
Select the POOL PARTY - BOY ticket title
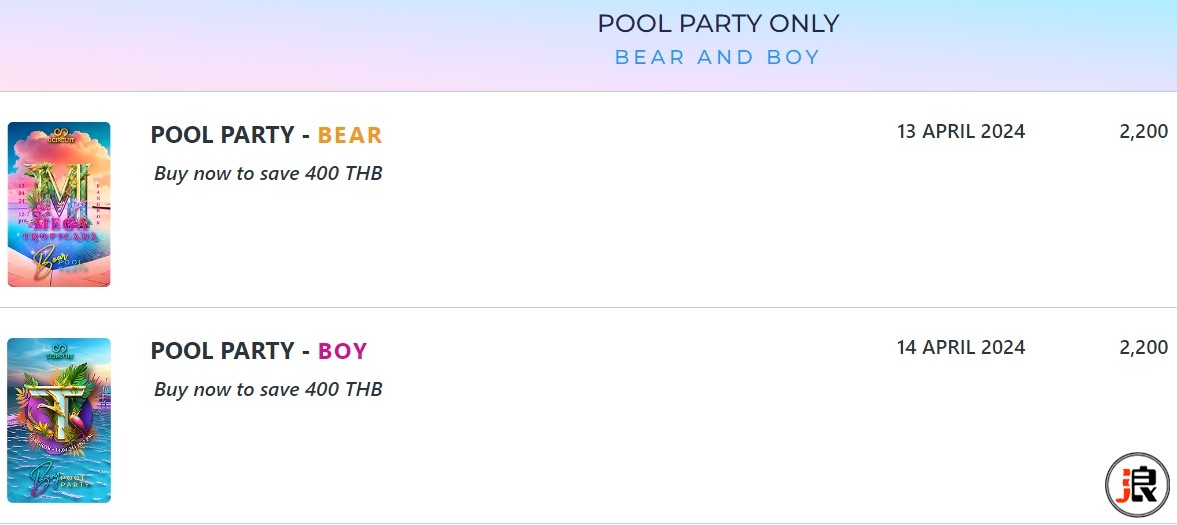[259, 351]
